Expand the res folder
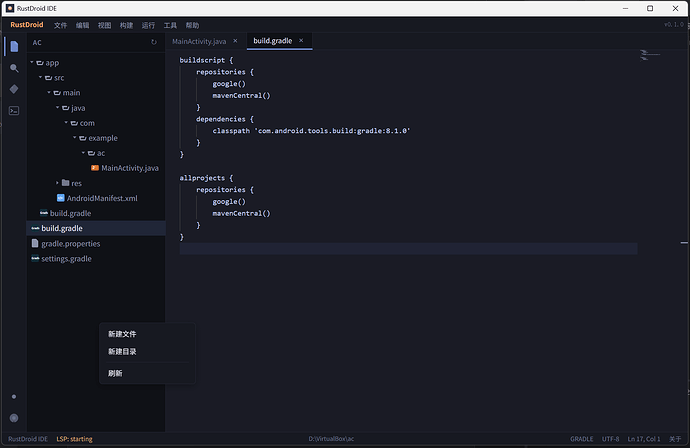690x448 pixels. [x=57, y=183]
